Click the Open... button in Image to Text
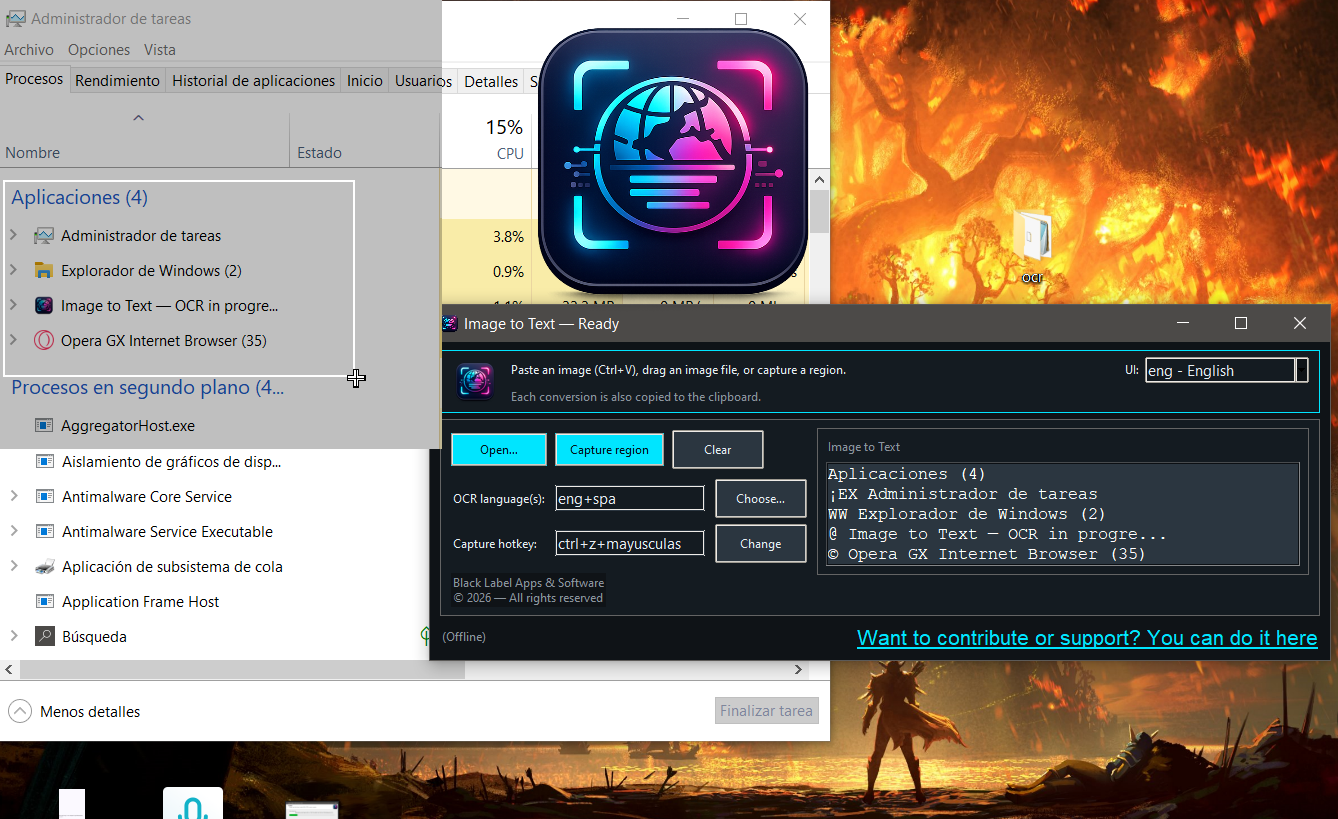 click(499, 450)
